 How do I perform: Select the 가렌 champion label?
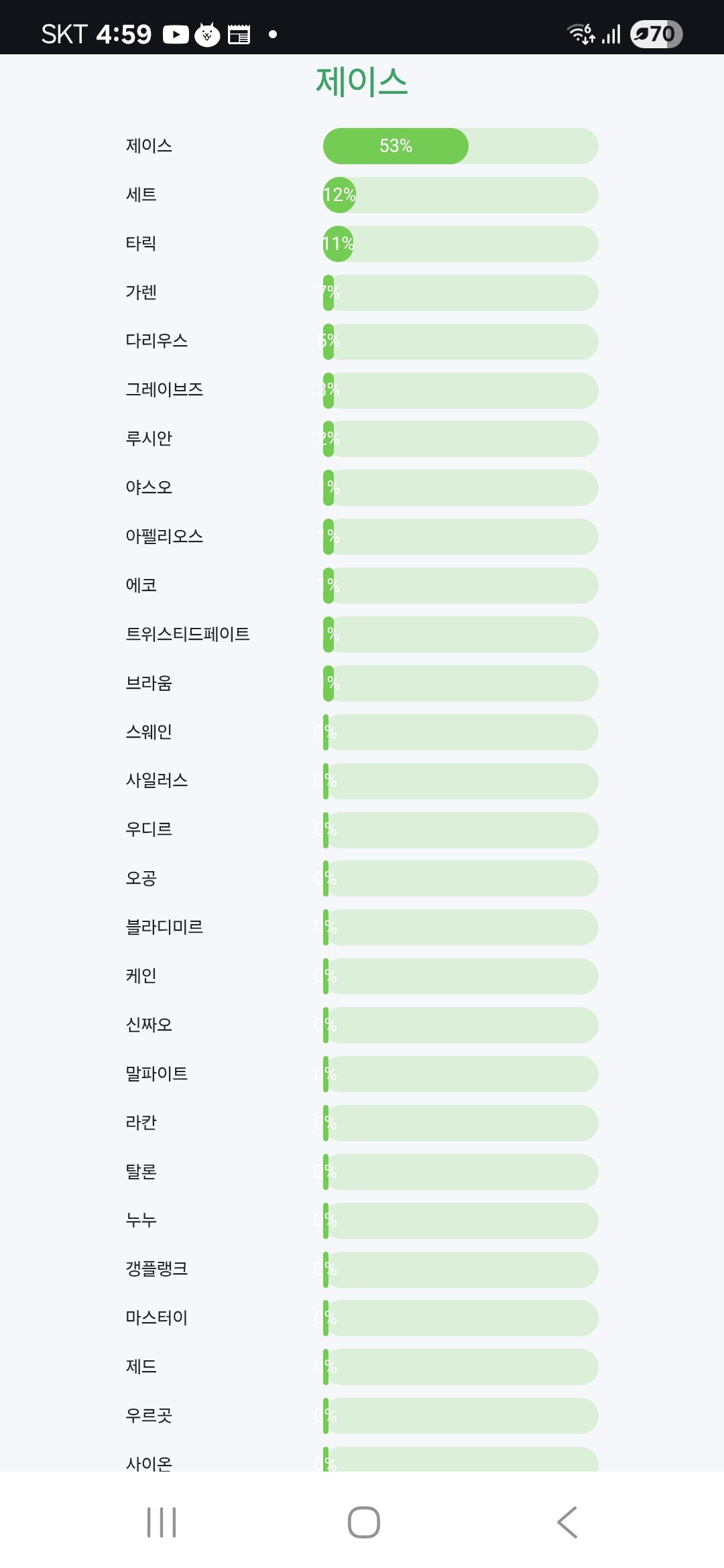pyautogui.click(x=141, y=292)
